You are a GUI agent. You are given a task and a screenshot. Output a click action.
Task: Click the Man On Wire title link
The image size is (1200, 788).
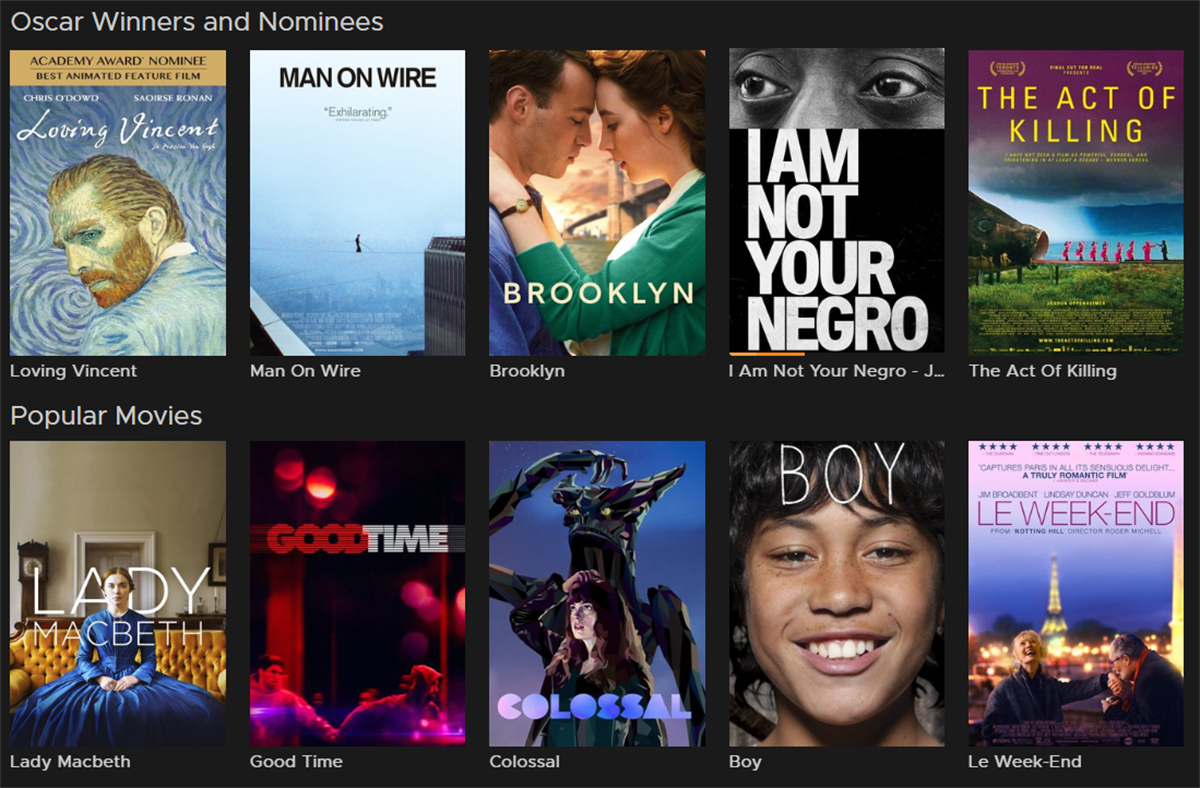click(x=305, y=371)
